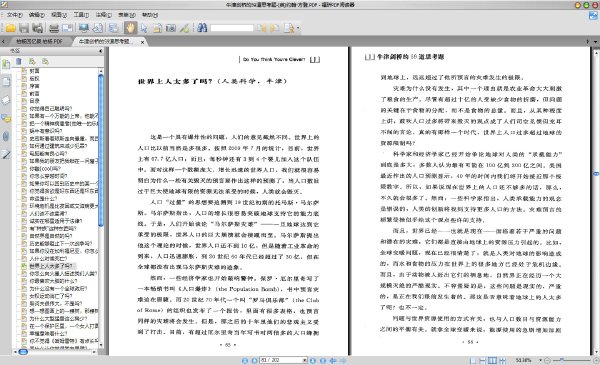Zoom out with the minus button
Viewport: 600px width, 365px height.
[548, 360]
